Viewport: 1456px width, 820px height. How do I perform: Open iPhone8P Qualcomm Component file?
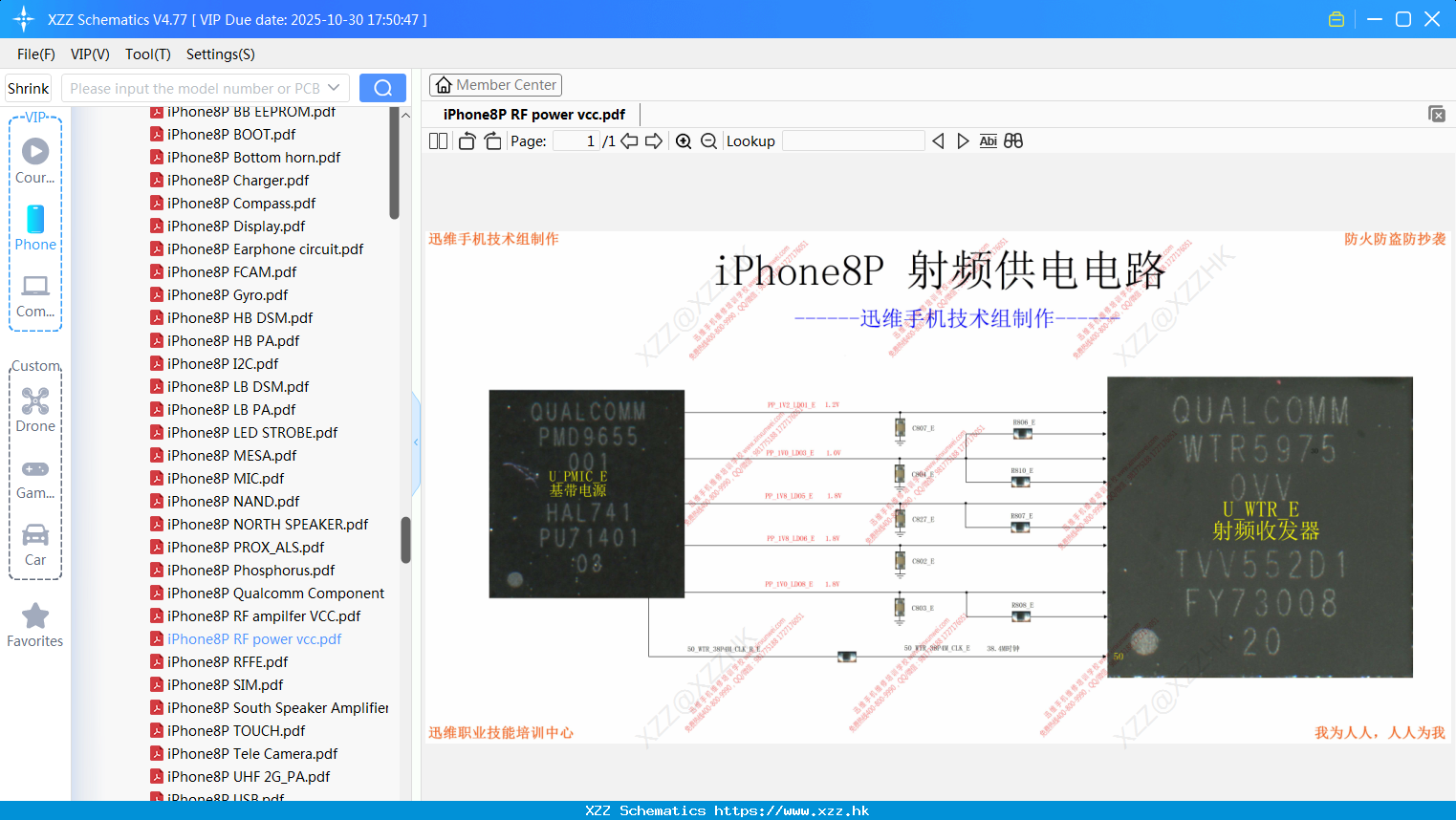click(x=275, y=593)
